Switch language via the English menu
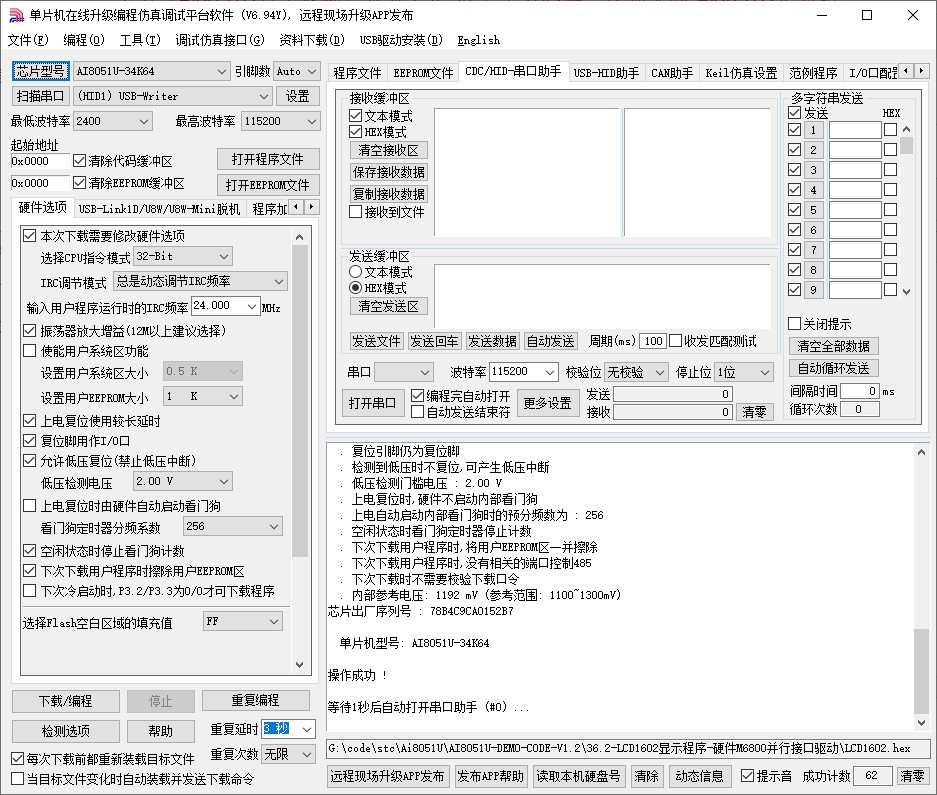 click(x=479, y=40)
